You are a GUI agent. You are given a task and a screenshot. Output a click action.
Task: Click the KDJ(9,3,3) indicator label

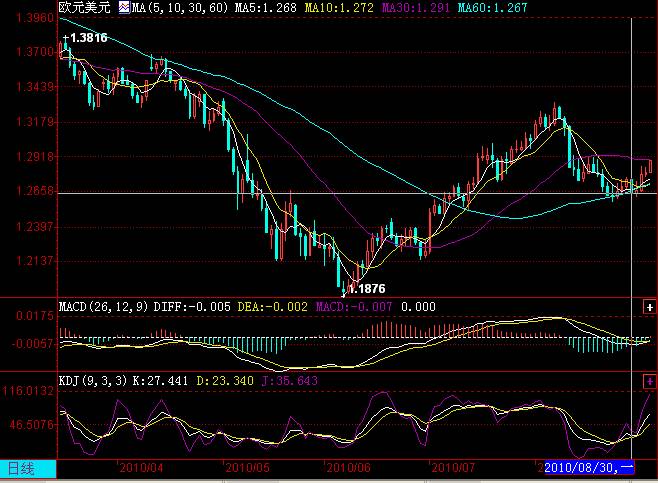(x=92, y=381)
